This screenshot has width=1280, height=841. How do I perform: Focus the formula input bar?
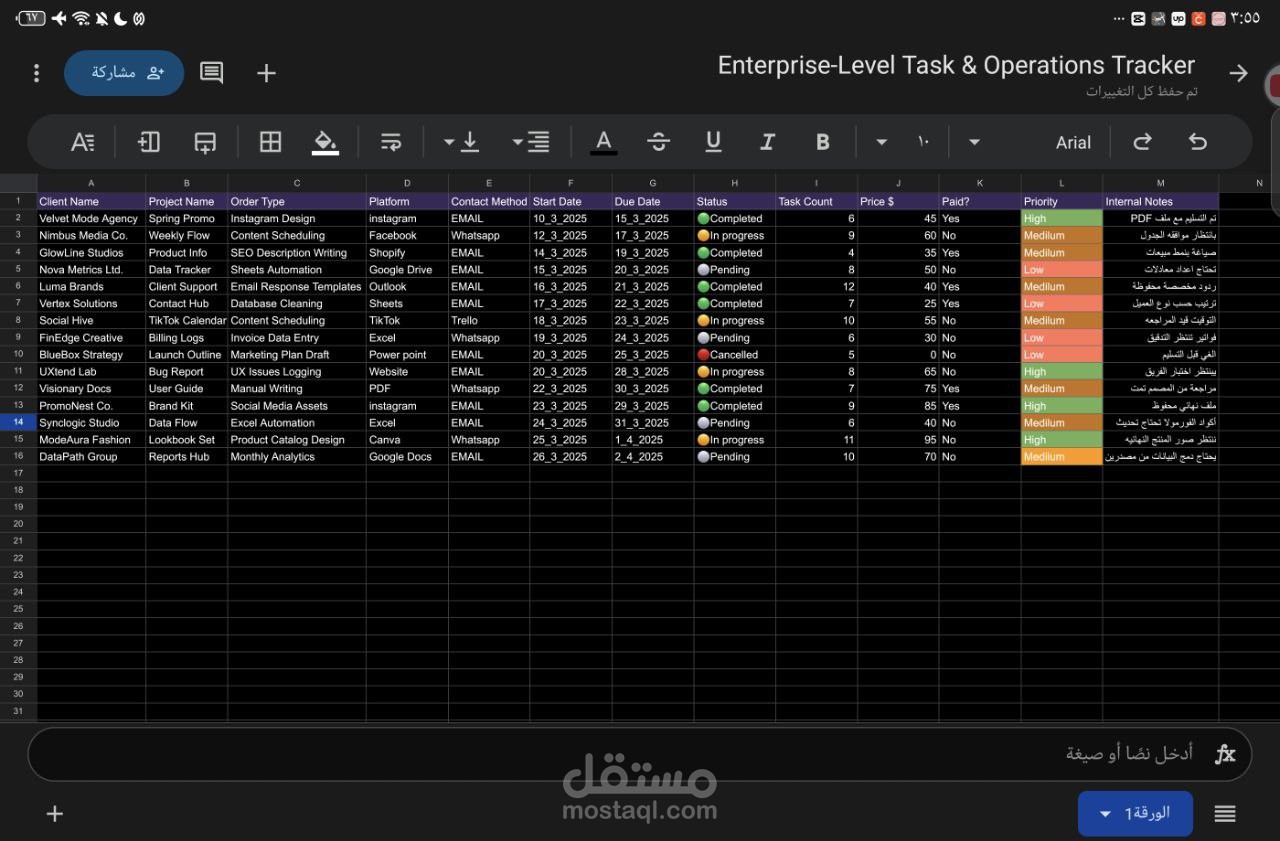point(640,754)
